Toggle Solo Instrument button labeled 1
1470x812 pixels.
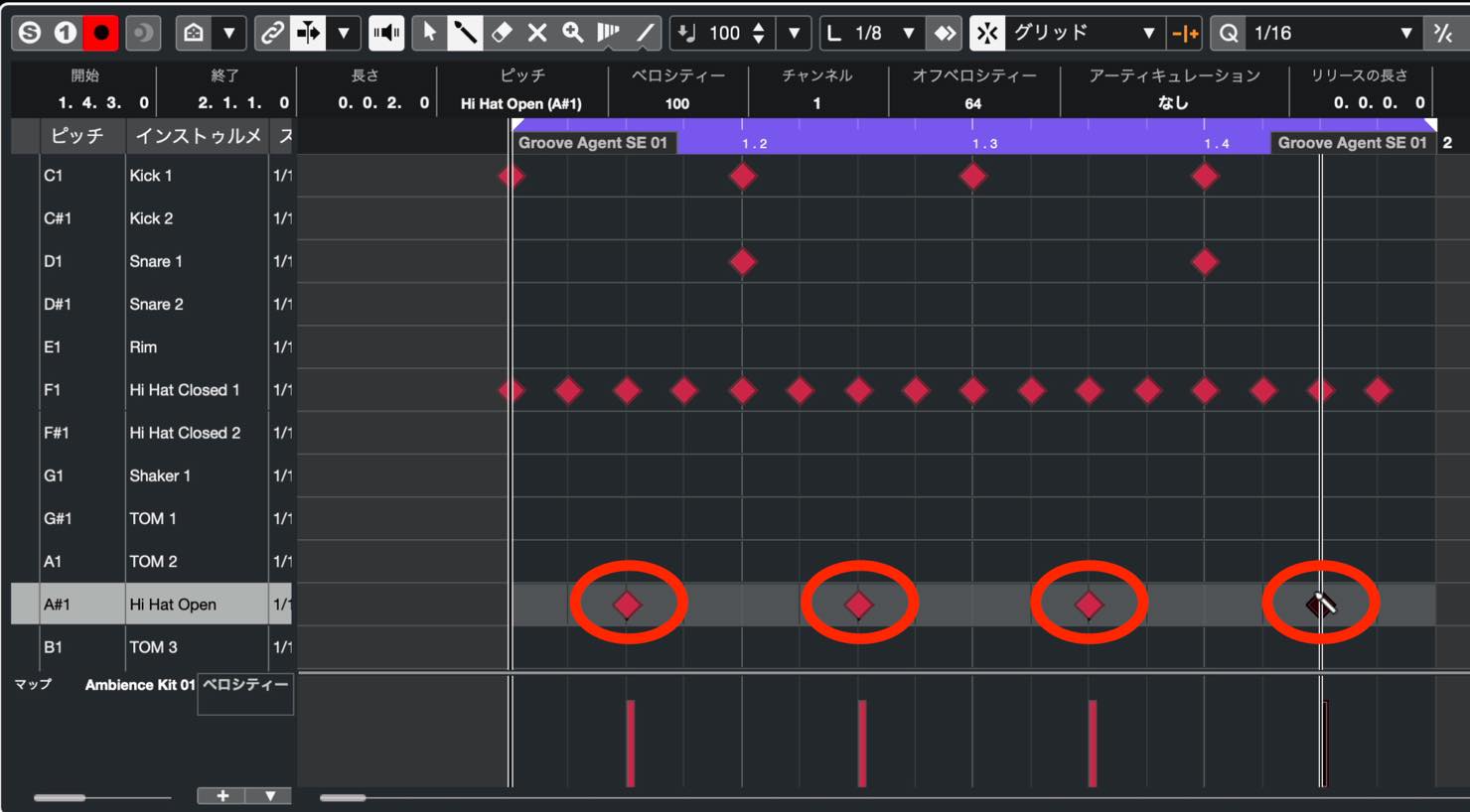(x=66, y=33)
